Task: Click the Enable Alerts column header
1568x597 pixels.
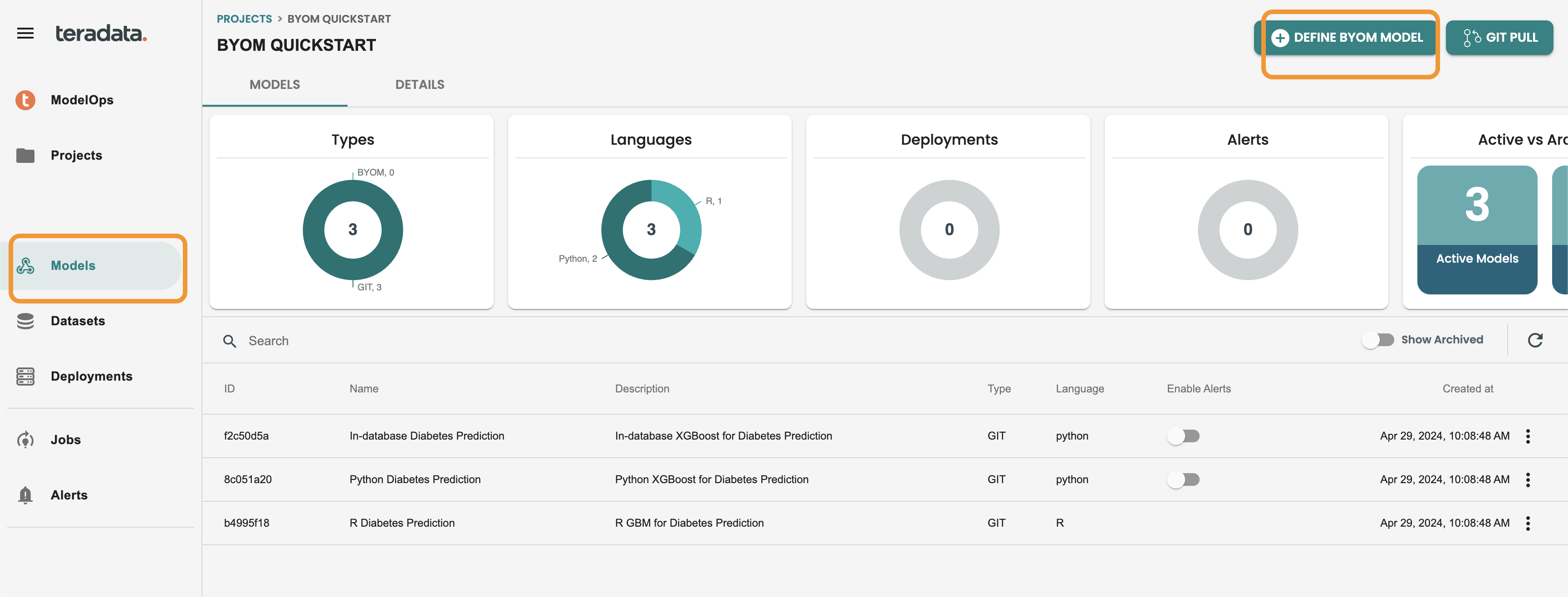Action: 1199,388
